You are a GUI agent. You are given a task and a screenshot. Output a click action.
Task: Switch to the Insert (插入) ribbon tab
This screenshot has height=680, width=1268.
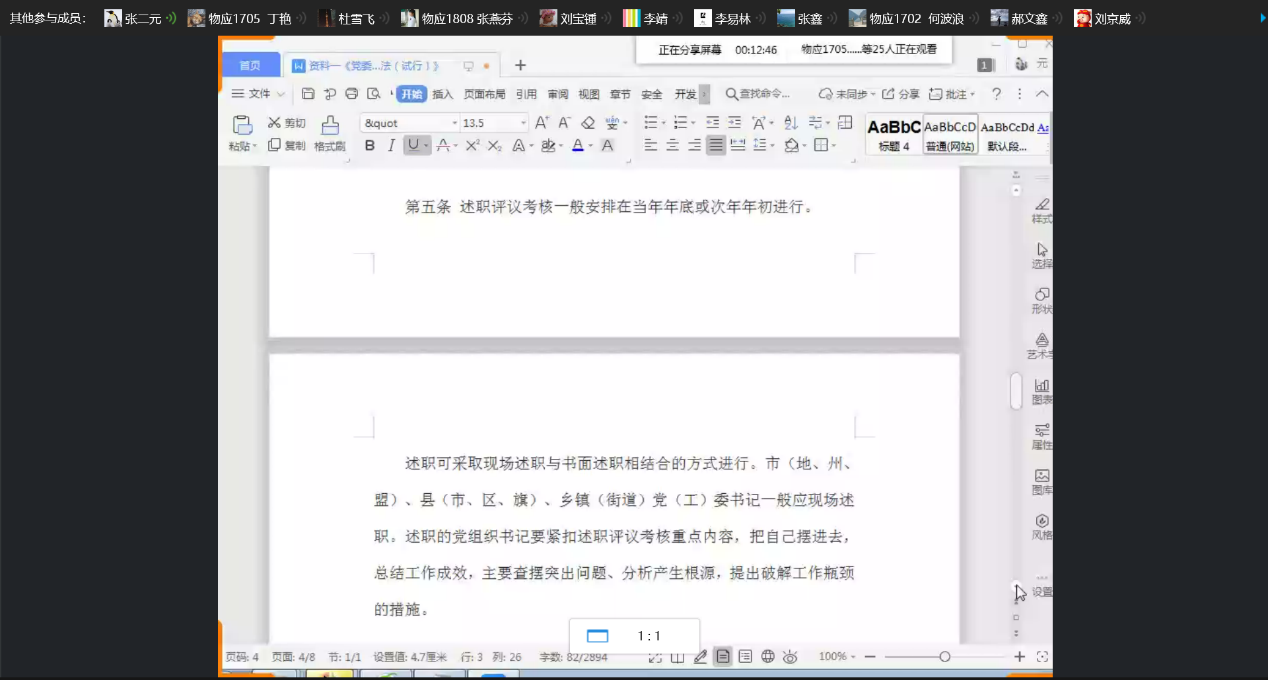pos(442,94)
